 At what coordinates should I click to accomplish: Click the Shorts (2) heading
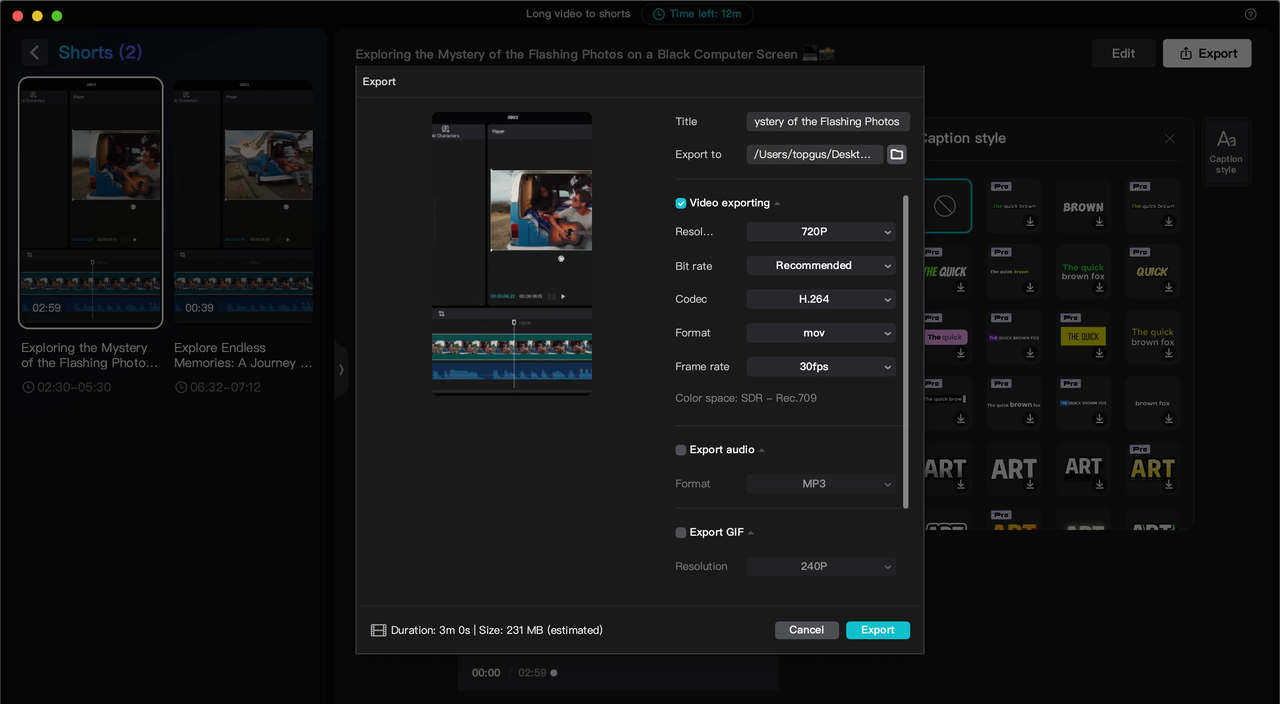[x=100, y=53]
